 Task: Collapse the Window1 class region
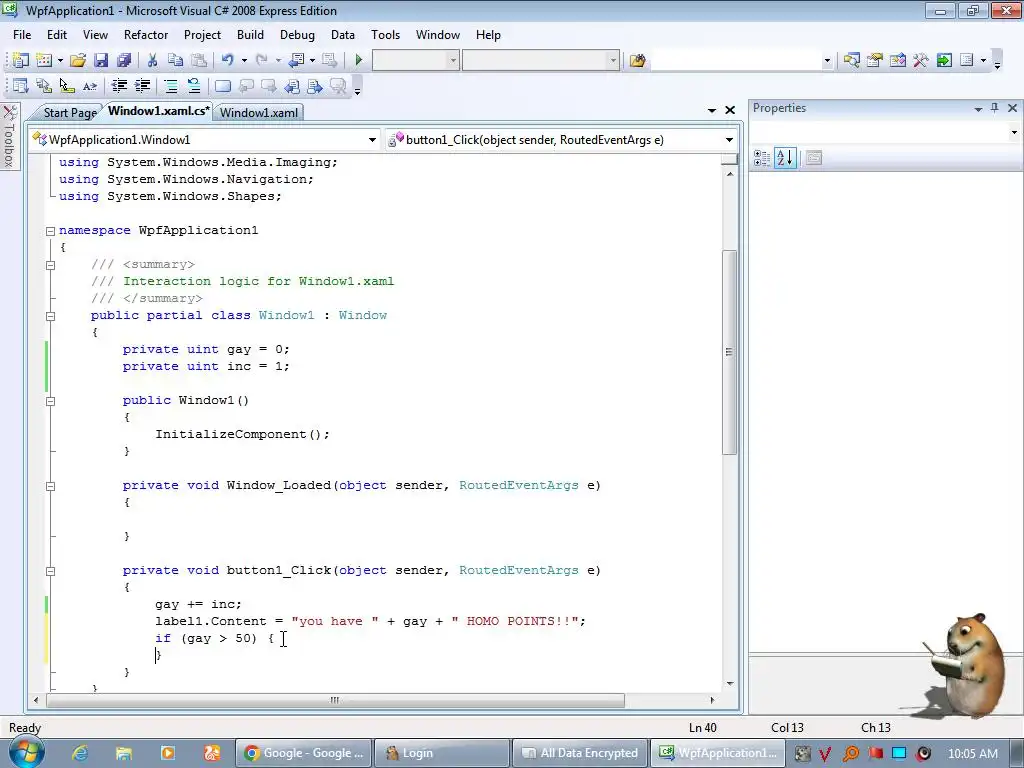point(50,315)
